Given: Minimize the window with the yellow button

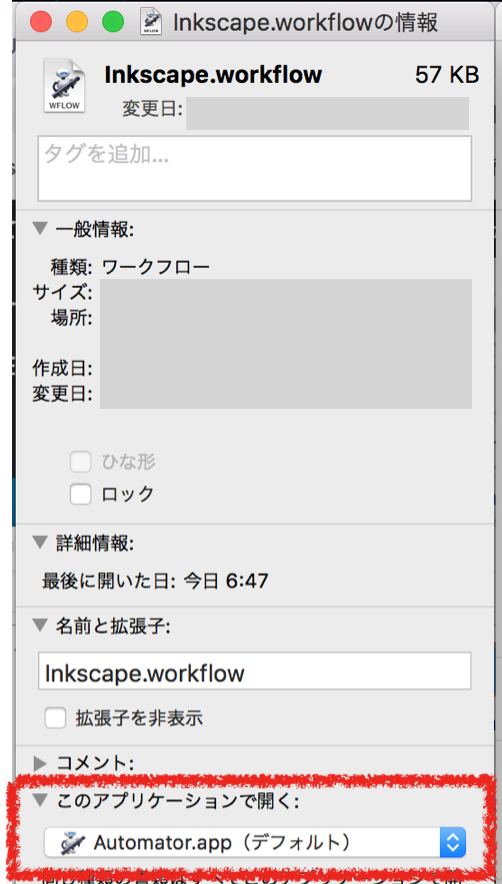Looking at the screenshot, I should tap(77, 22).
